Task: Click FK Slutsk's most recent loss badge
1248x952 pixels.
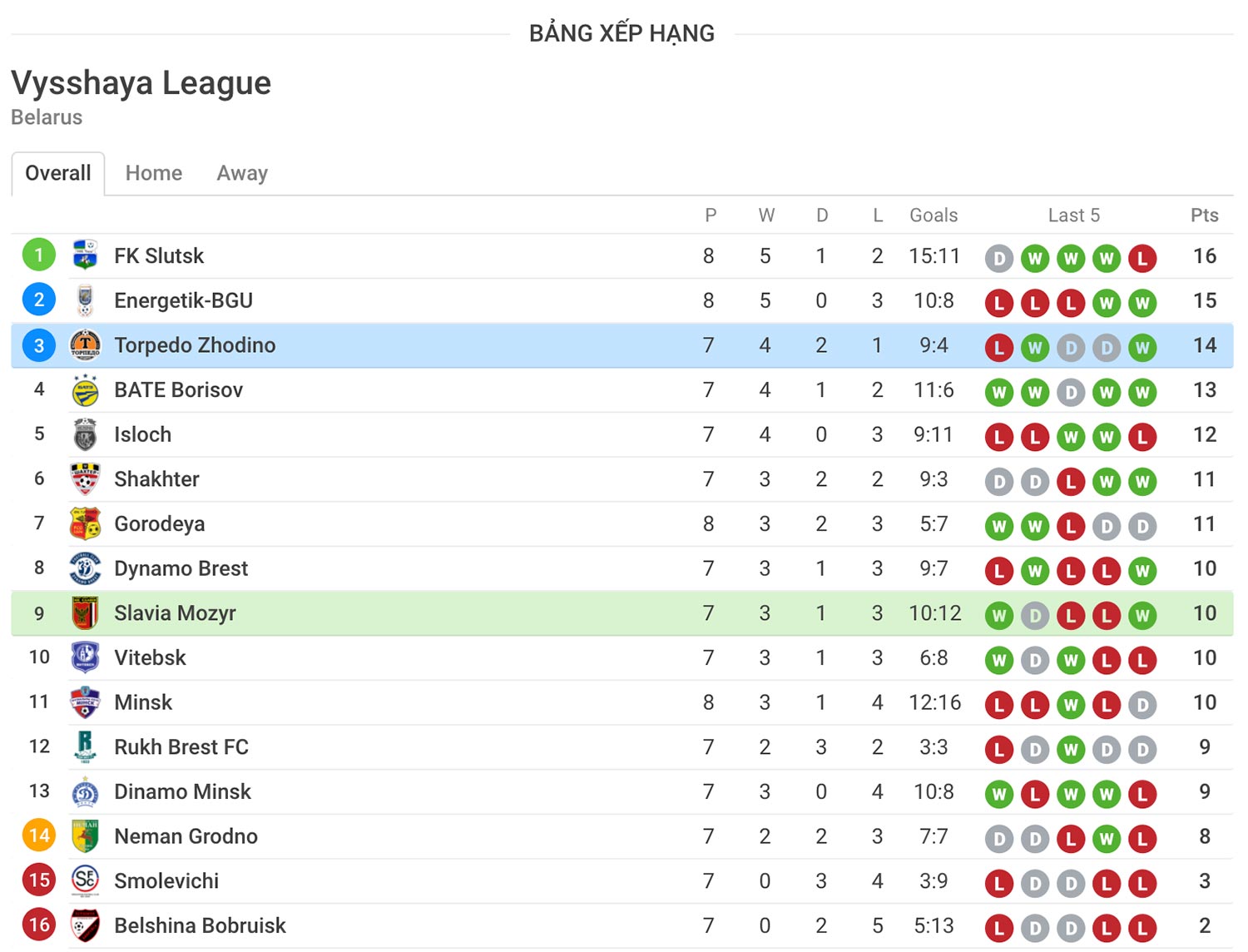Action: pyautogui.click(x=1142, y=258)
